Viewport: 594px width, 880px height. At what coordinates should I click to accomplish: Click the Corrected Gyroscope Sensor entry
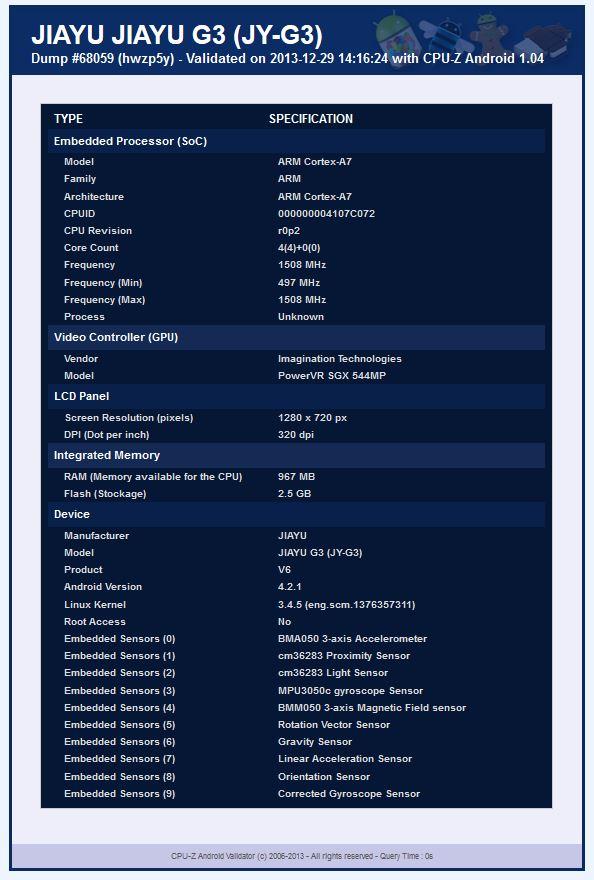click(x=349, y=794)
